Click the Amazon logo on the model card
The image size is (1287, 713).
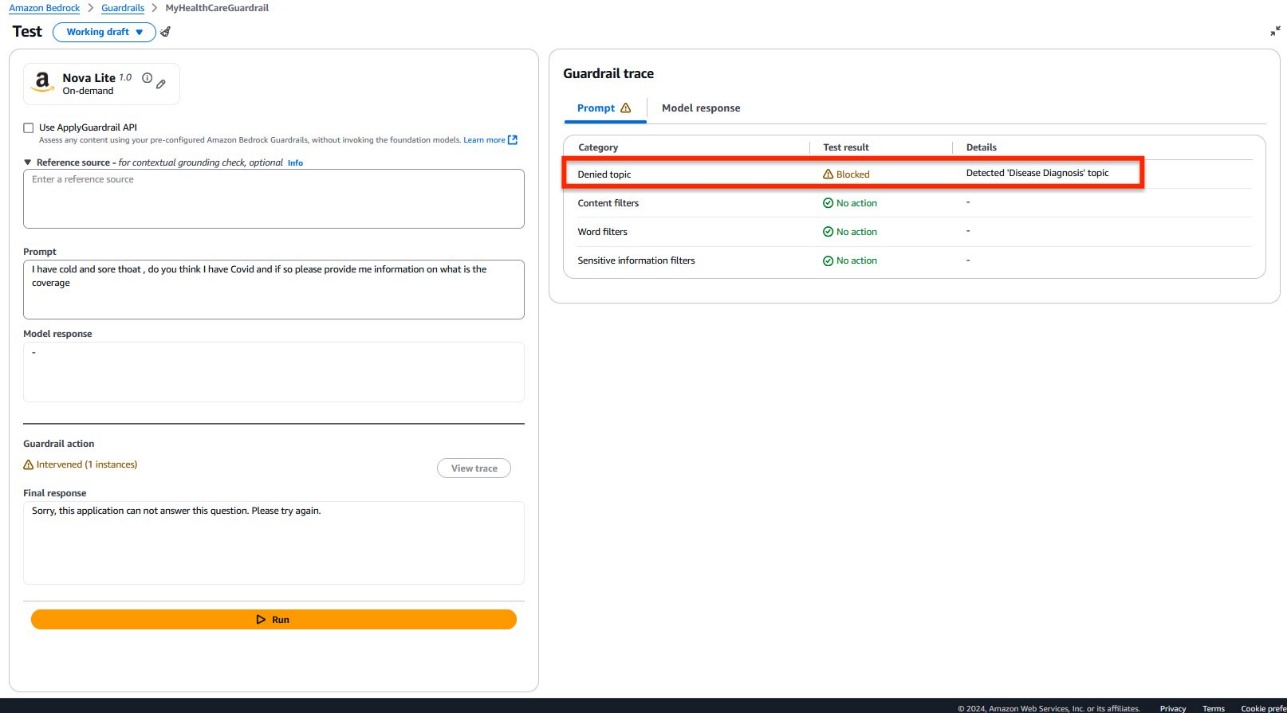42,83
